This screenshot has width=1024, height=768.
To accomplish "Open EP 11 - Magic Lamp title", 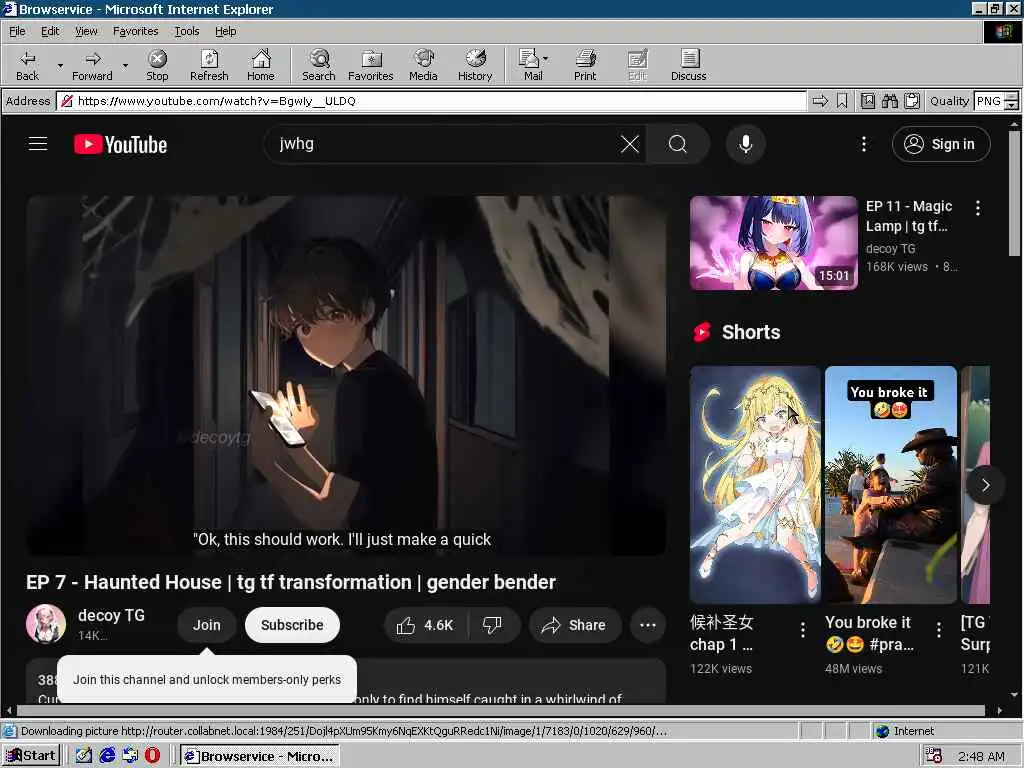I will [908, 216].
